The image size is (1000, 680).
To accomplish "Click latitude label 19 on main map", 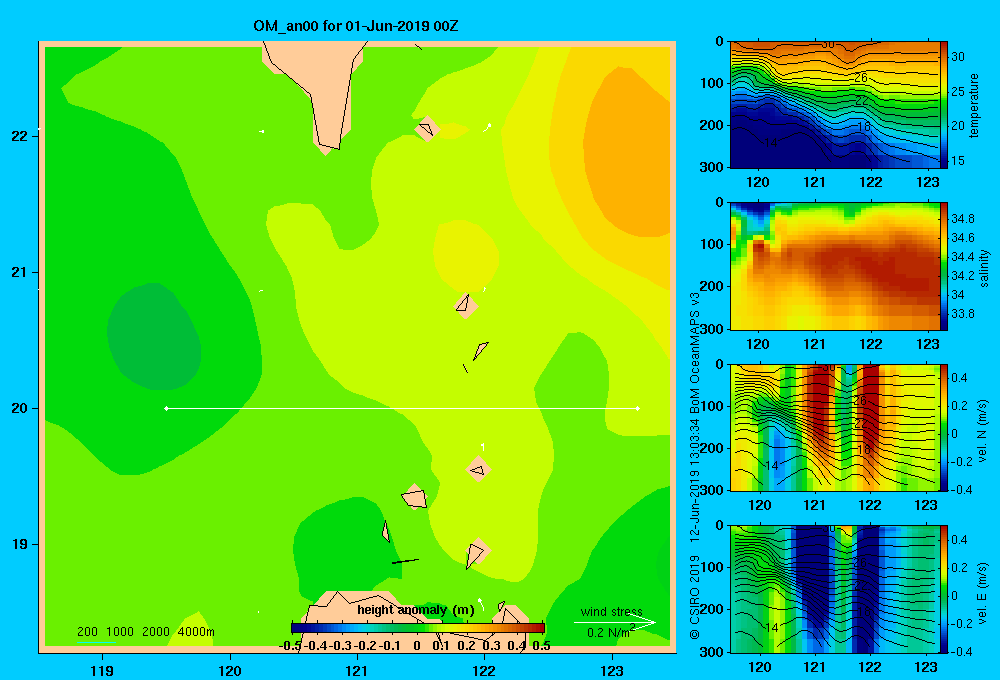I will 20,544.
